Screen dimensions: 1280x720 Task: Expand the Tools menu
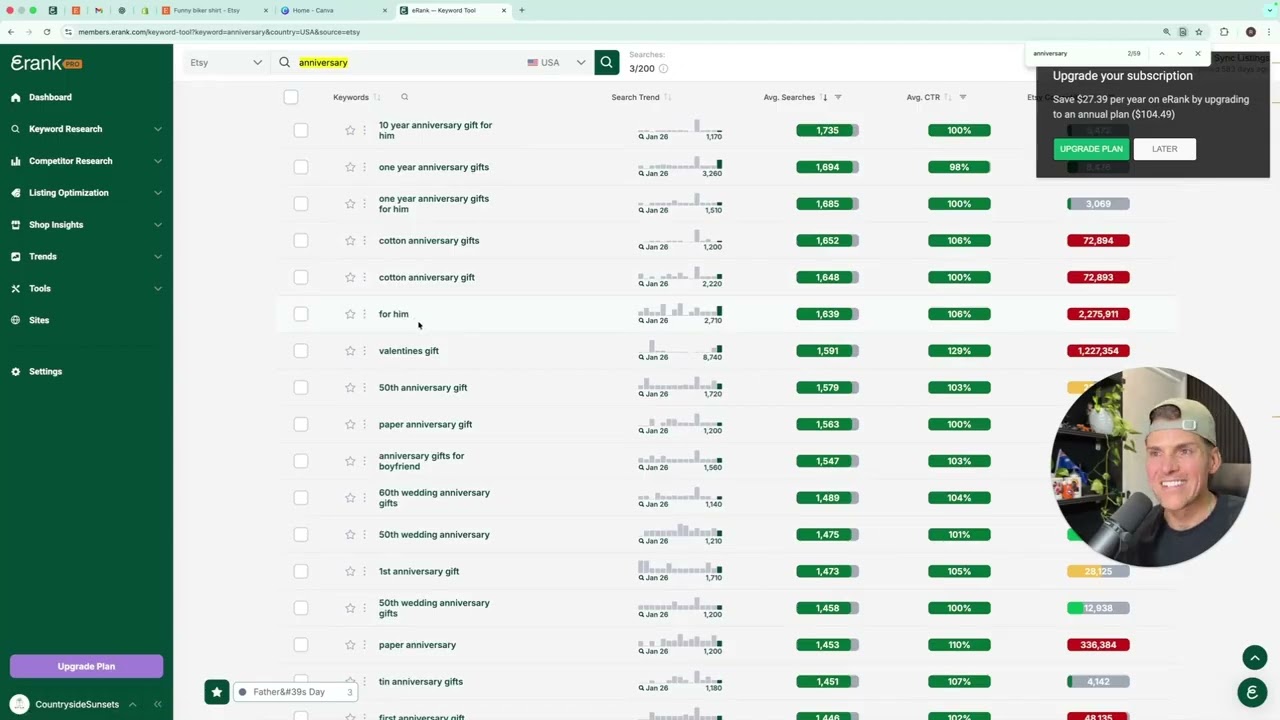[x=86, y=289]
